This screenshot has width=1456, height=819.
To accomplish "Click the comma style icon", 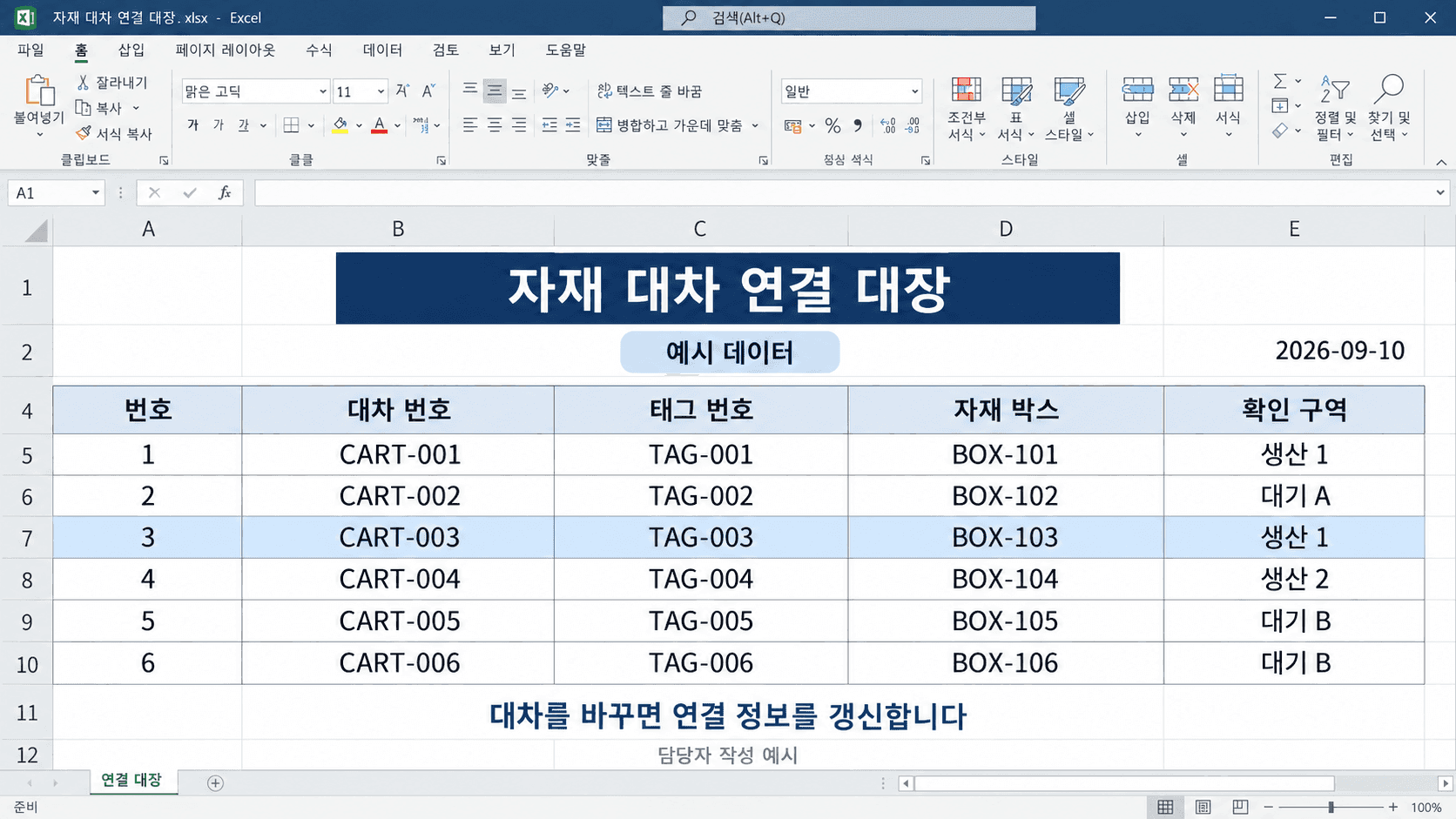I will (858, 125).
